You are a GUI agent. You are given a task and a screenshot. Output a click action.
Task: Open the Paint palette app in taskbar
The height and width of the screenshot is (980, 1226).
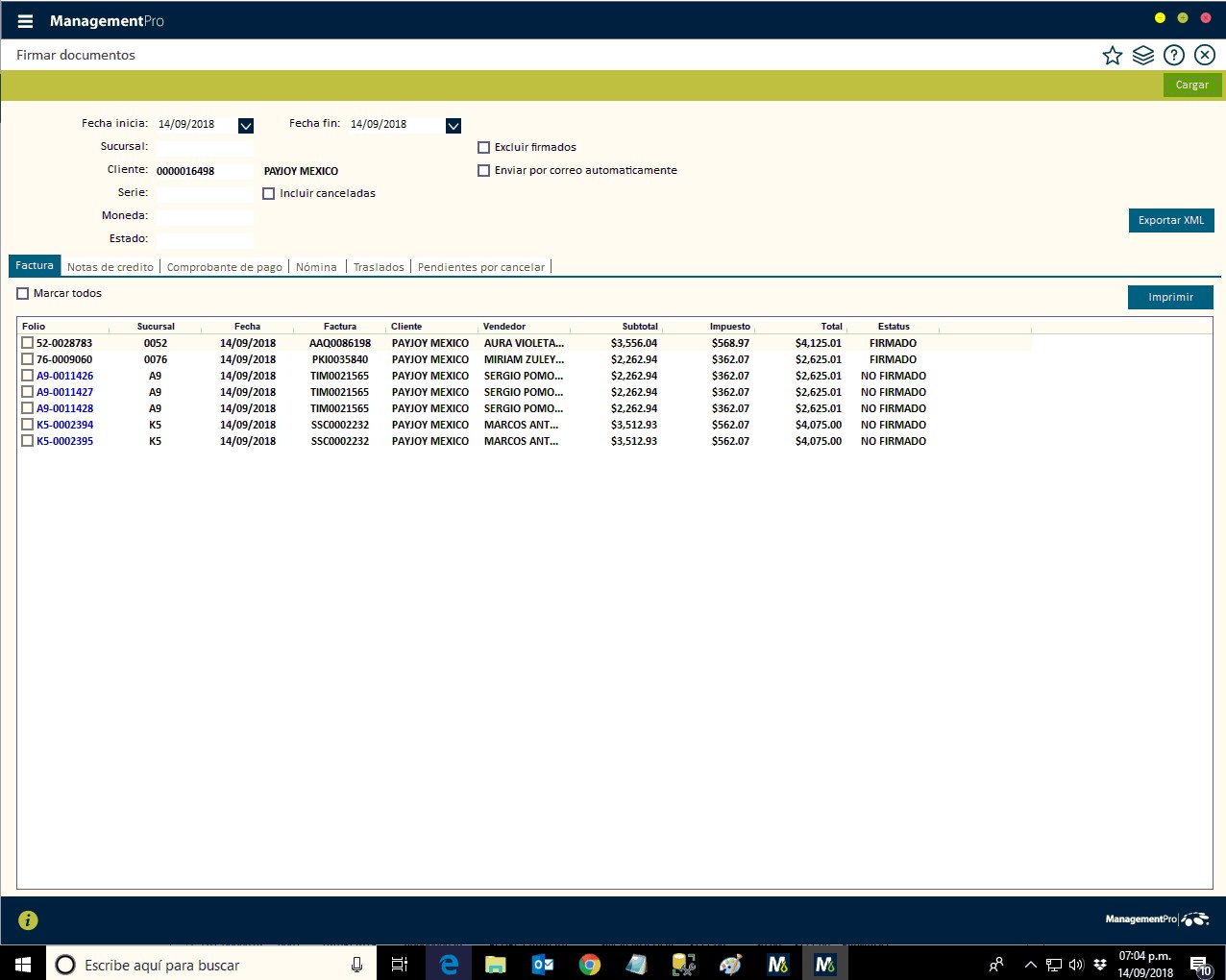pyautogui.click(x=730, y=964)
